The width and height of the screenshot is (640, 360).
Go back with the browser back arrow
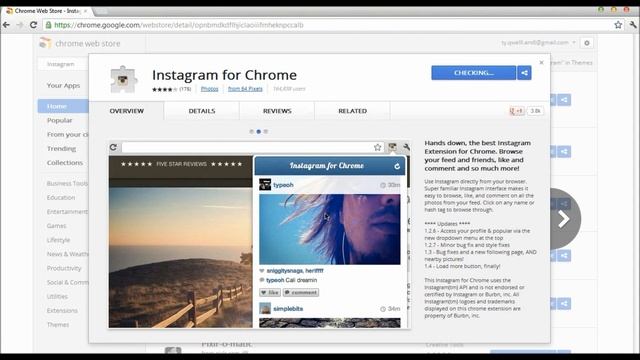[x=6, y=25]
